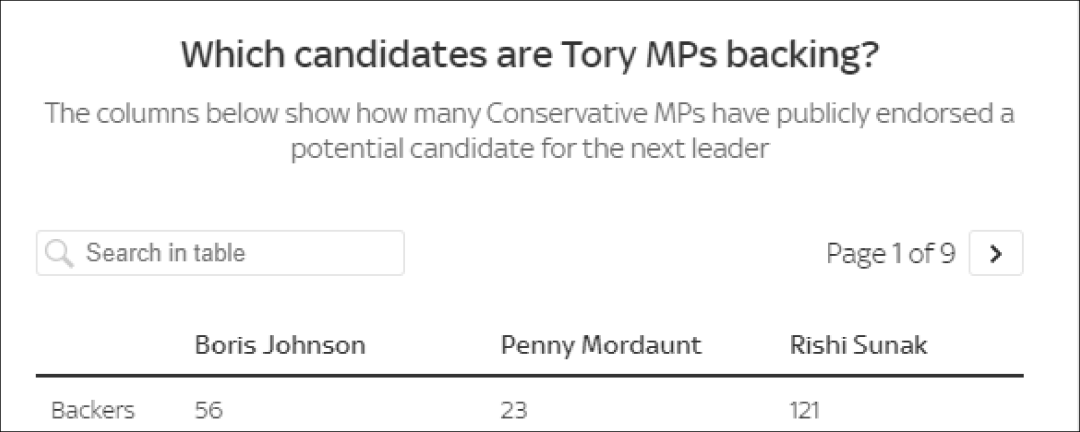Image resolution: width=1080 pixels, height=432 pixels.
Task: Click subtitle text about the next leader
Action: point(530,148)
